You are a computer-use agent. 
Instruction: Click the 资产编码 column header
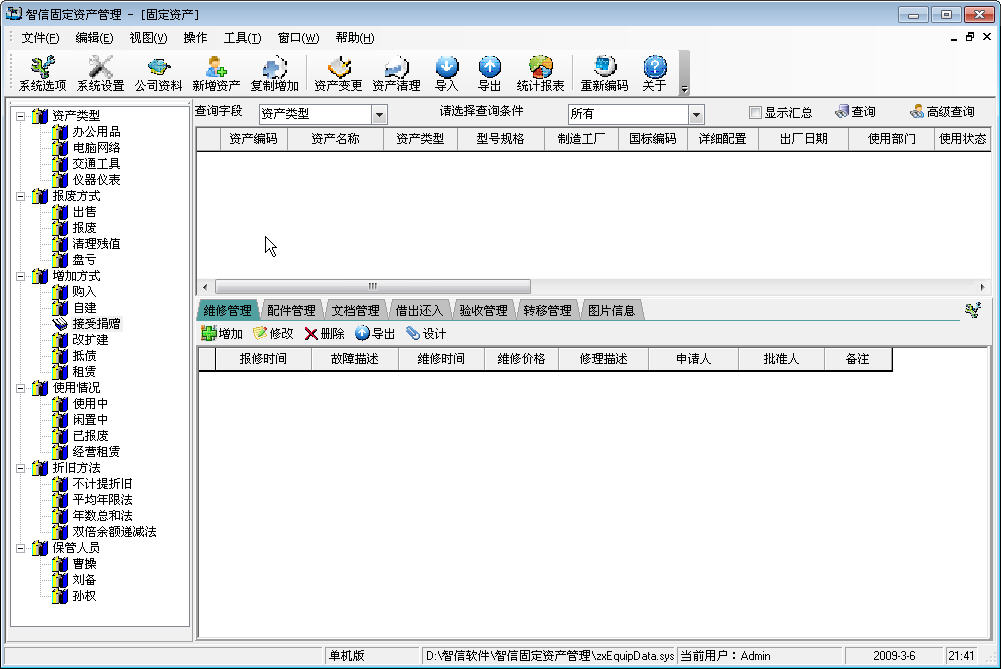253,139
